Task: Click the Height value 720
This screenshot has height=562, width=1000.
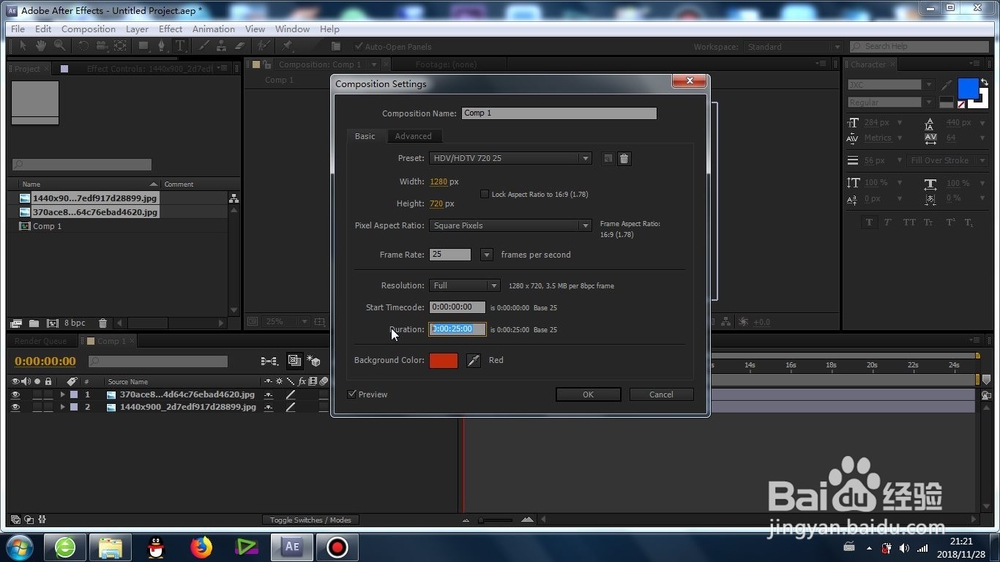Action: (x=436, y=203)
